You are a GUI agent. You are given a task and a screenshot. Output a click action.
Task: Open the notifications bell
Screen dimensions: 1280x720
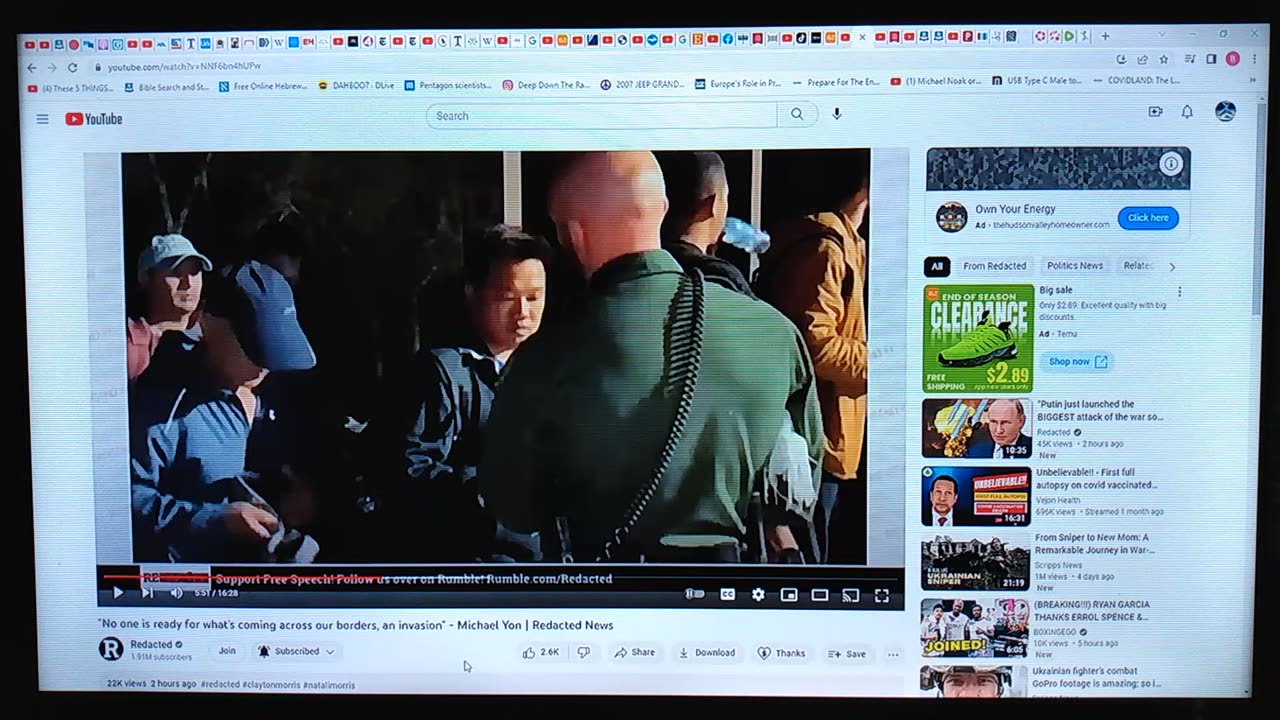(x=1187, y=112)
